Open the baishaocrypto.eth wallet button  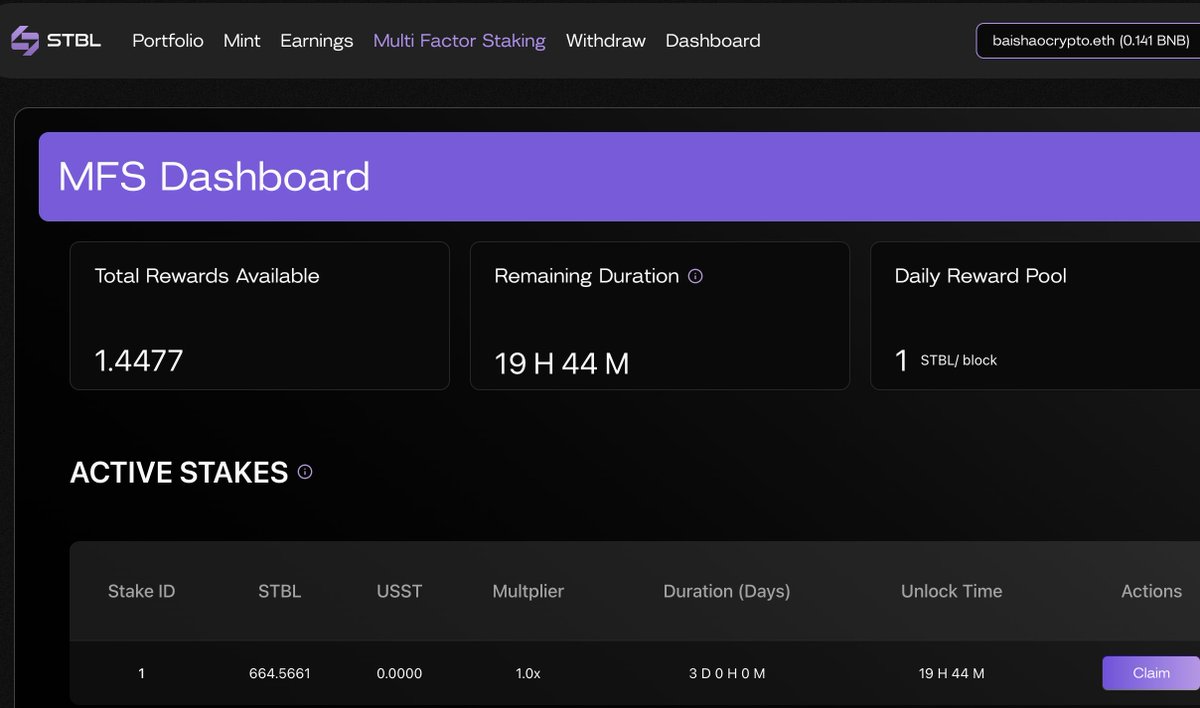coord(1090,41)
